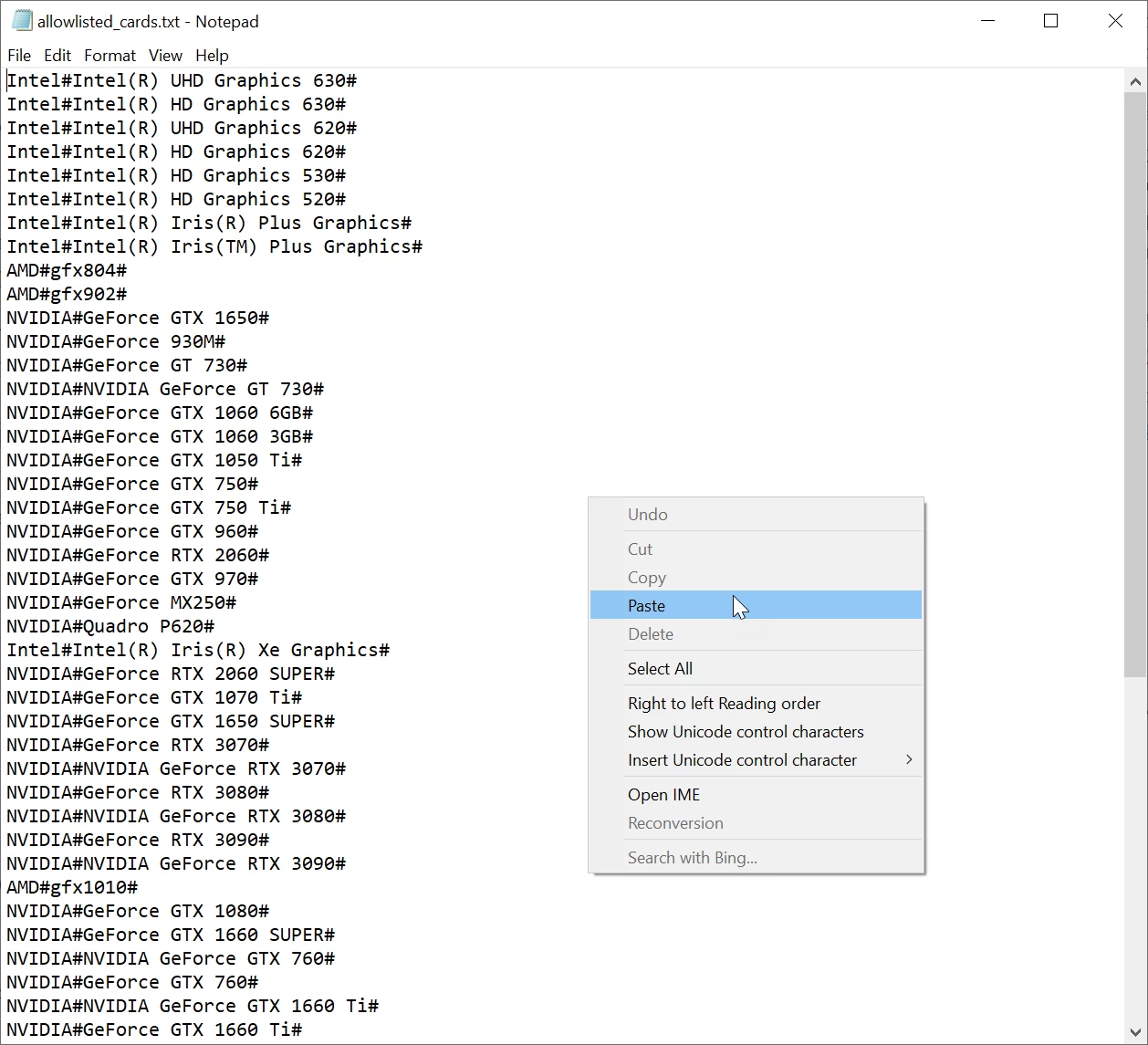
Task: Click line 'NVIDIA#GeForce GT 730#'
Action: pos(127,365)
